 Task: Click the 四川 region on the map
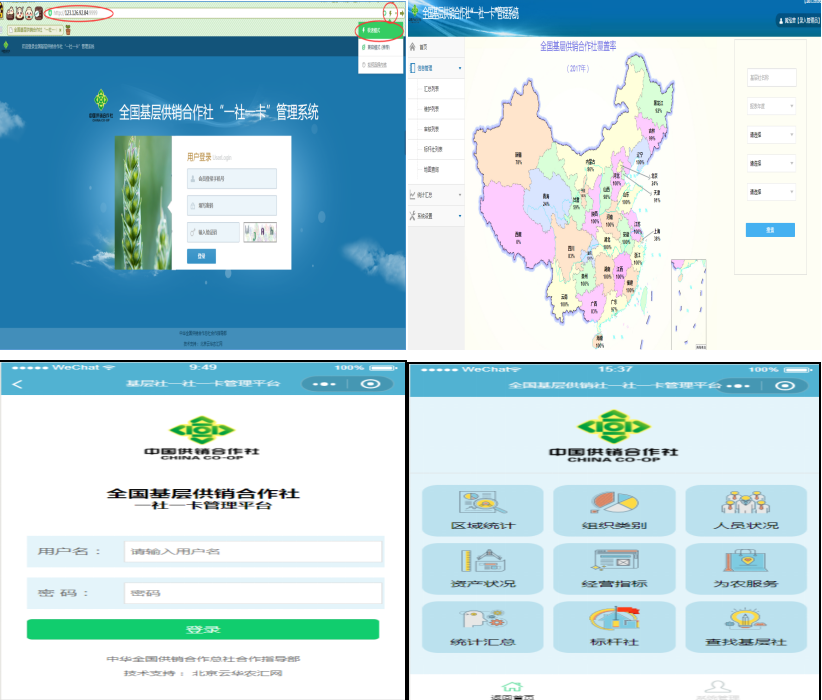pyautogui.click(x=571, y=249)
